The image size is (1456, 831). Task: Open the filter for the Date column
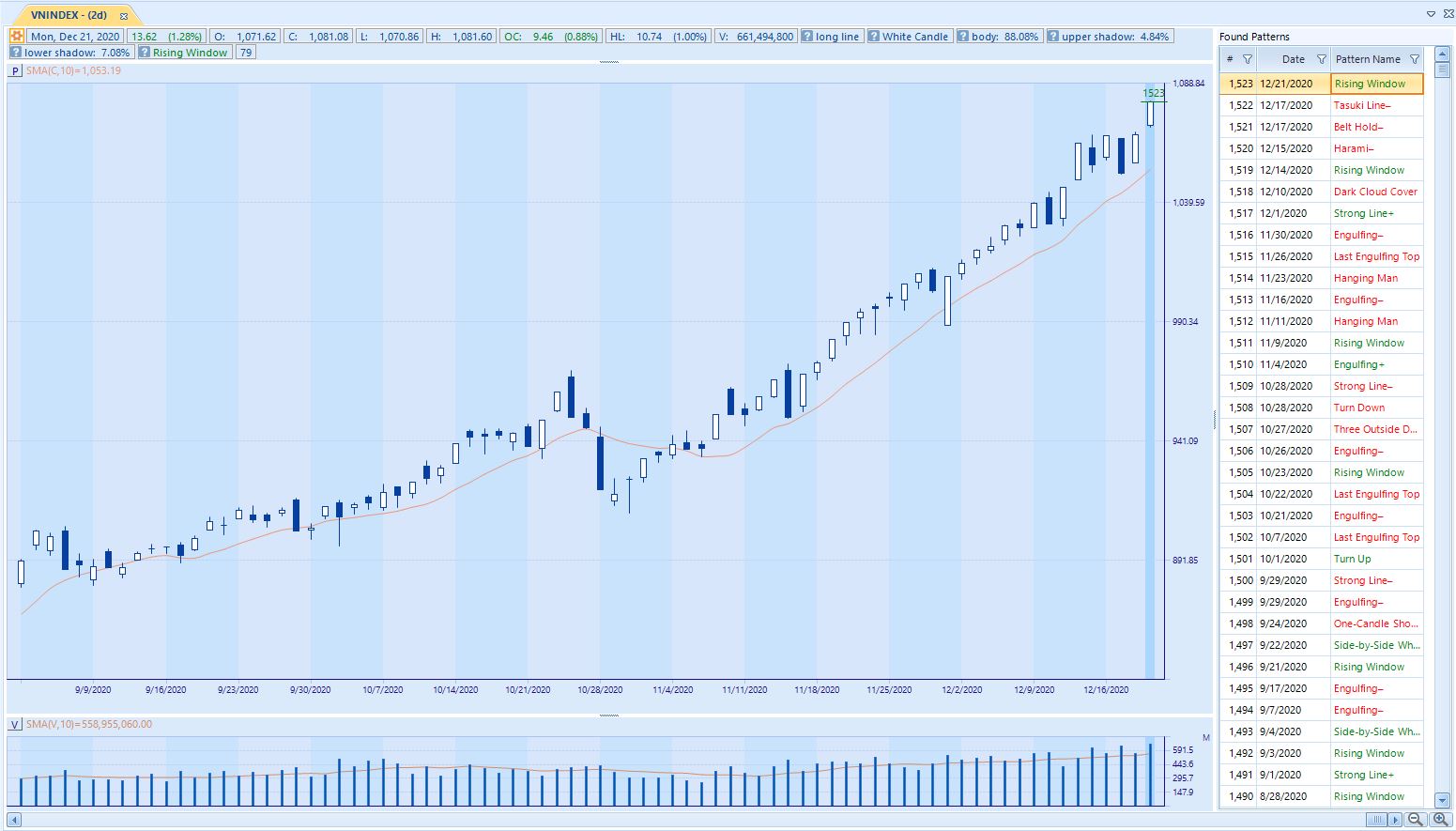(x=1321, y=59)
